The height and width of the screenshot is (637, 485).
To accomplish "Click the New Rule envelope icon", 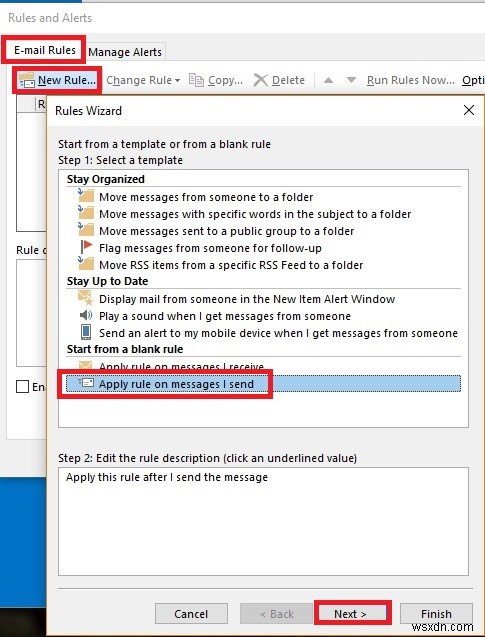I will 27,80.
